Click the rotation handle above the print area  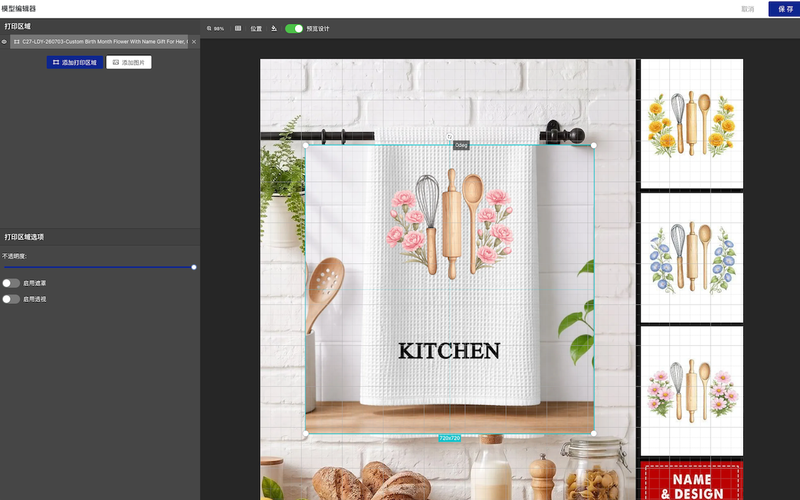[x=449, y=136]
